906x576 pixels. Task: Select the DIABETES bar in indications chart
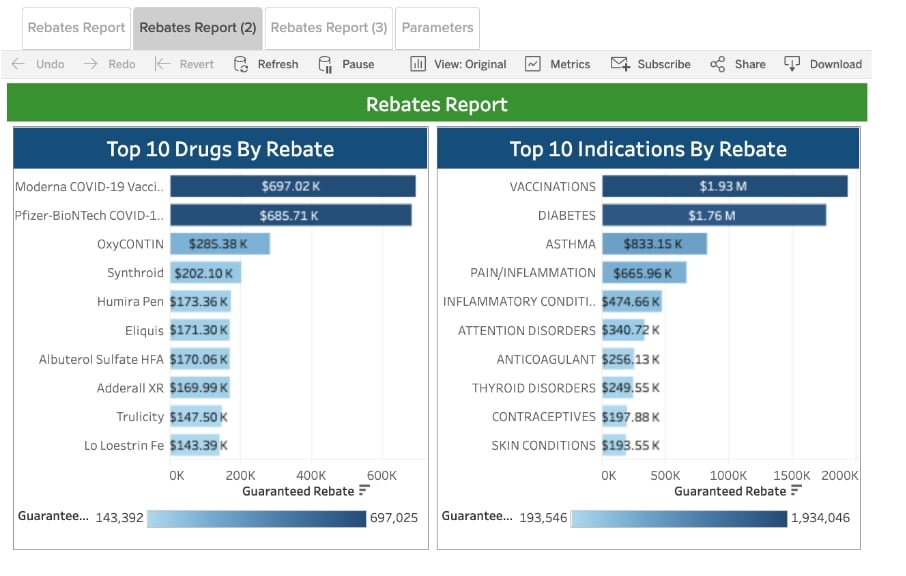tap(713, 216)
